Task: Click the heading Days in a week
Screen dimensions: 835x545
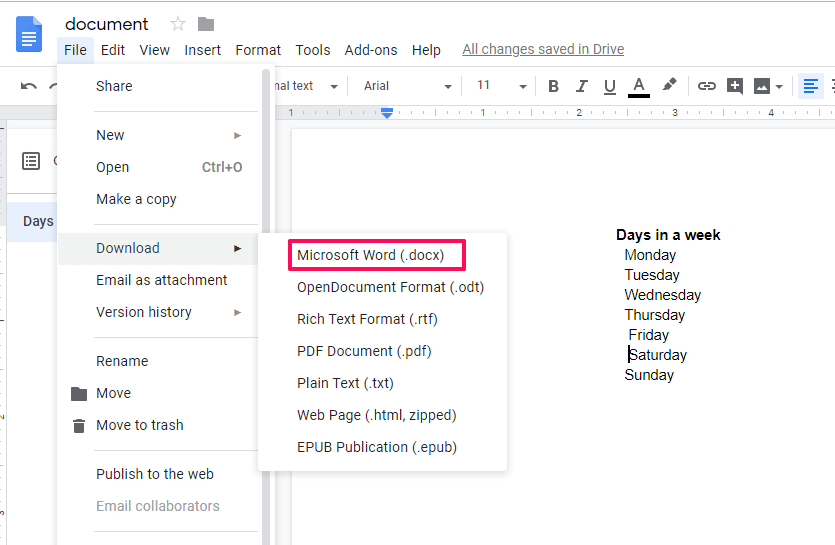Action: pos(668,235)
